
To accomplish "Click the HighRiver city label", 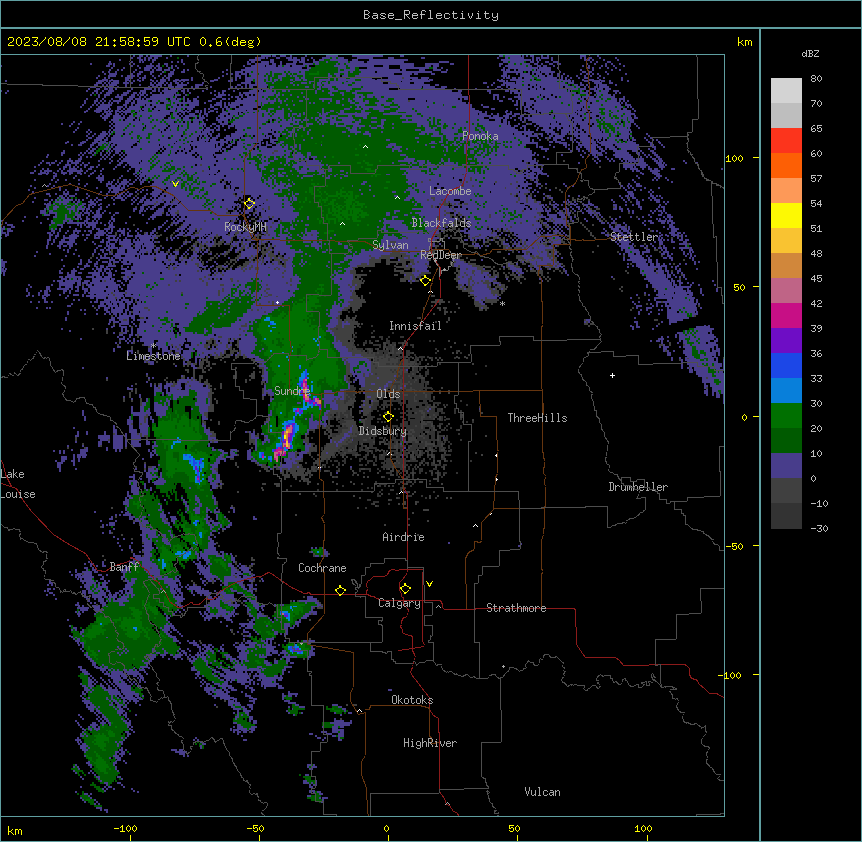I will [x=430, y=743].
